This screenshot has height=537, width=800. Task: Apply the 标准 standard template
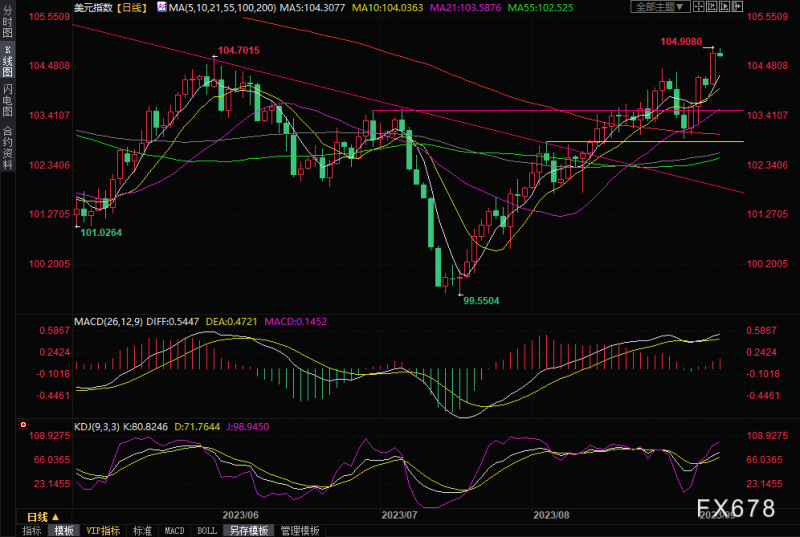[x=142, y=531]
